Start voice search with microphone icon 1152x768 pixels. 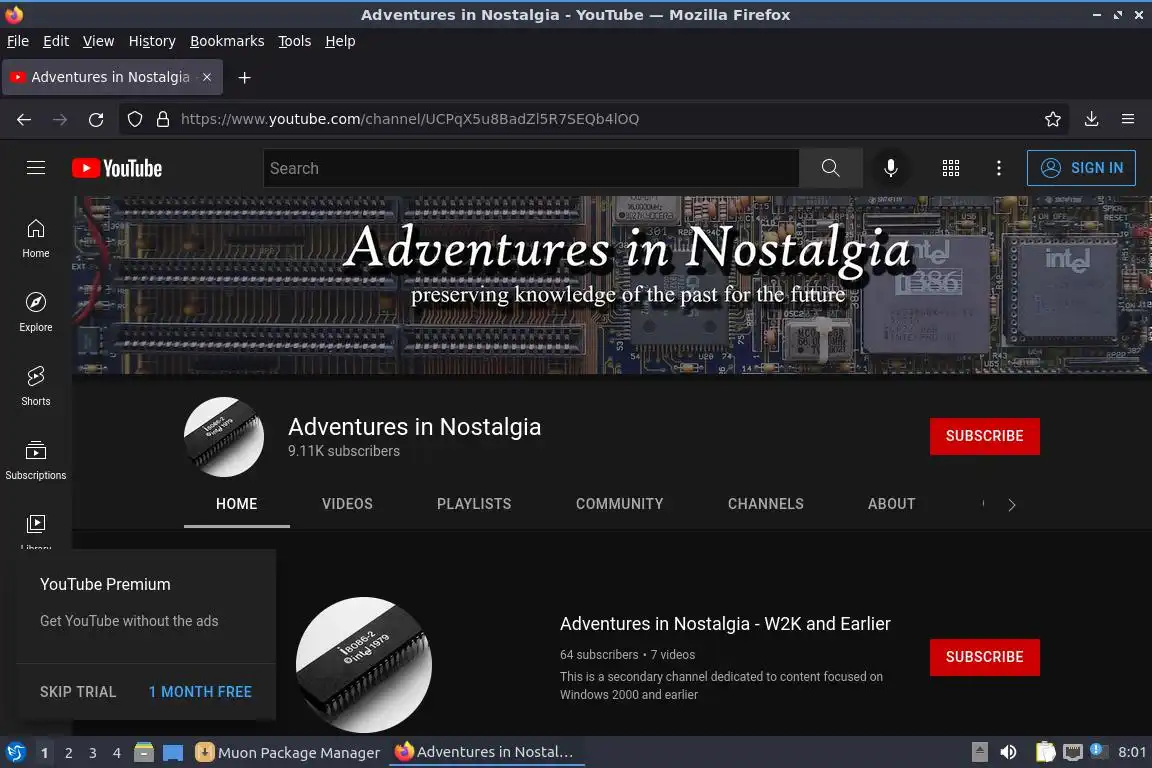coord(890,168)
